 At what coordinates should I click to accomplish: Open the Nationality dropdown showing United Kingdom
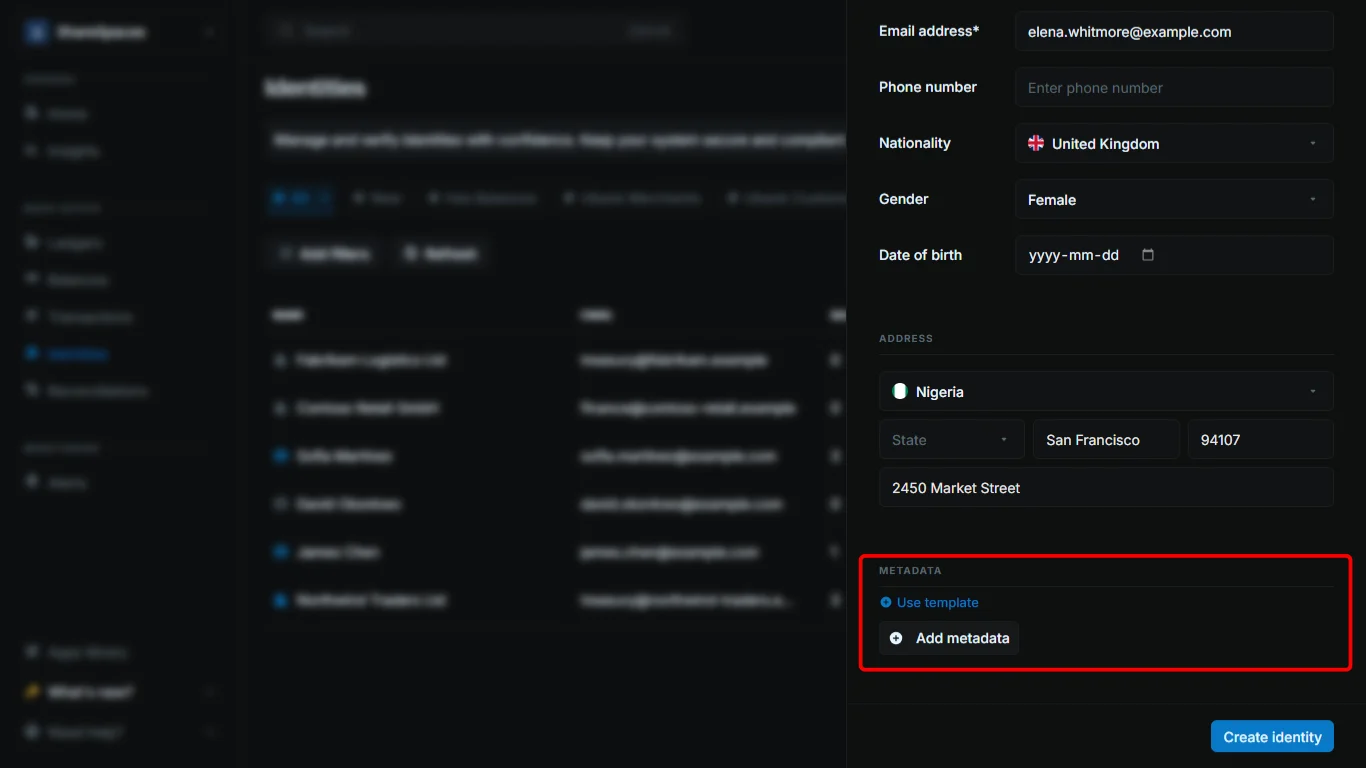(1174, 143)
